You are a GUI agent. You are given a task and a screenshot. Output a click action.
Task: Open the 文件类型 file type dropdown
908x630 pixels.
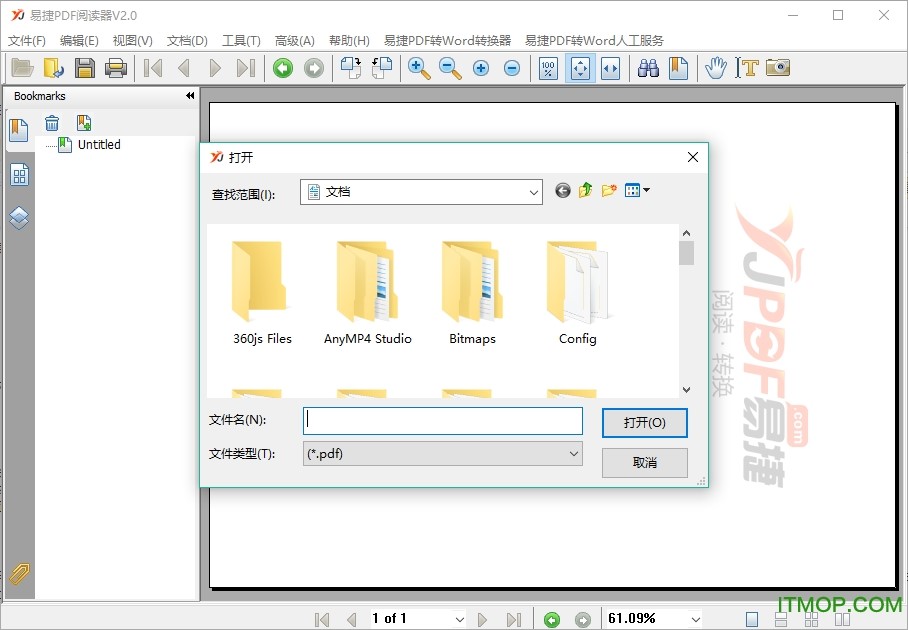[x=574, y=454]
